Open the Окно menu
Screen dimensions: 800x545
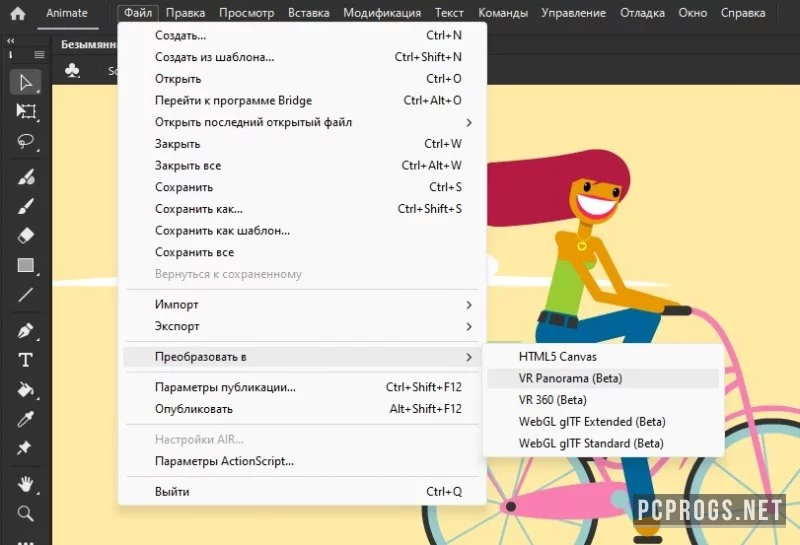[x=692, y=13]
